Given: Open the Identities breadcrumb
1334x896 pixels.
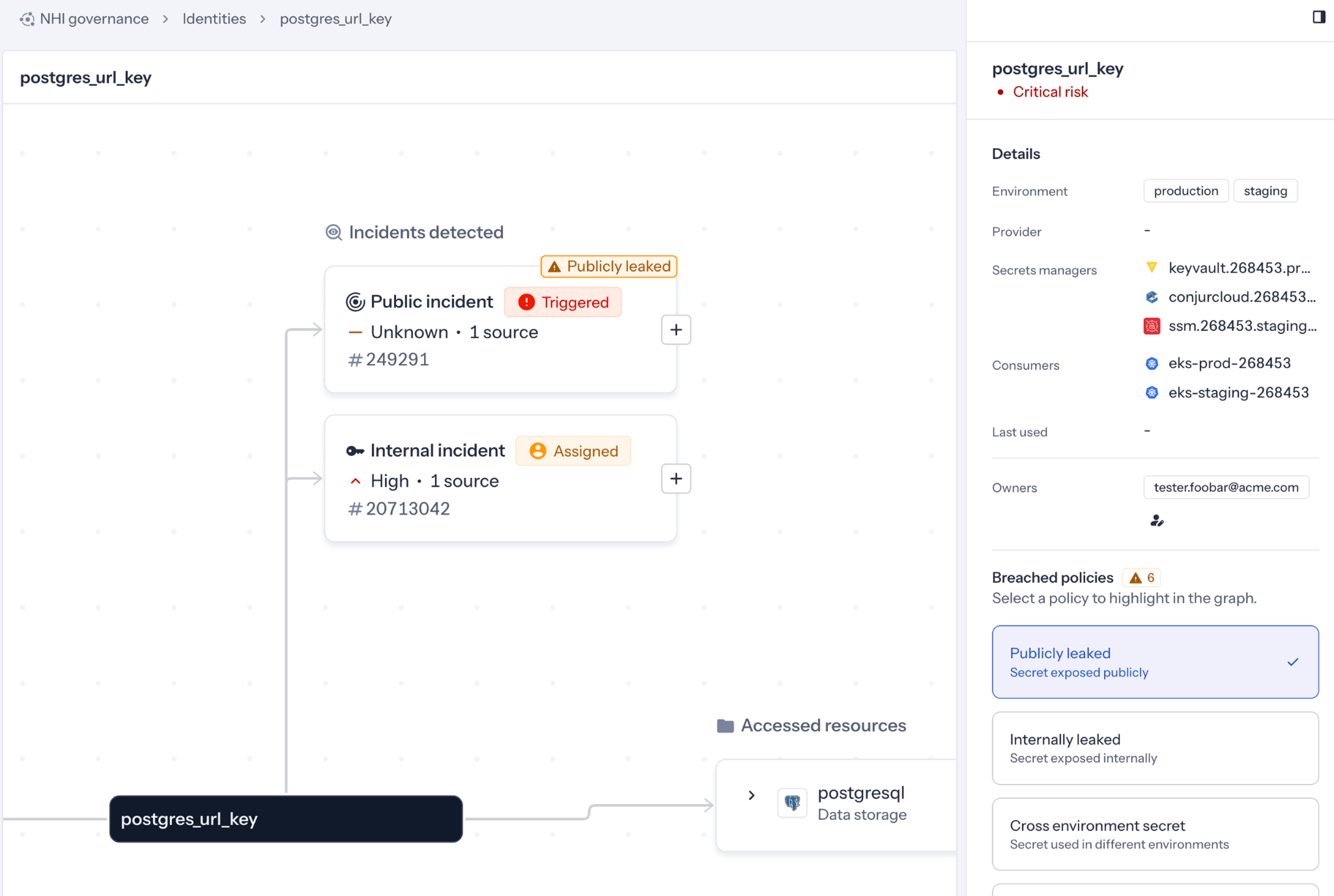Looking at the screenshot, I should pyautogui.click(x=214, y=19).
